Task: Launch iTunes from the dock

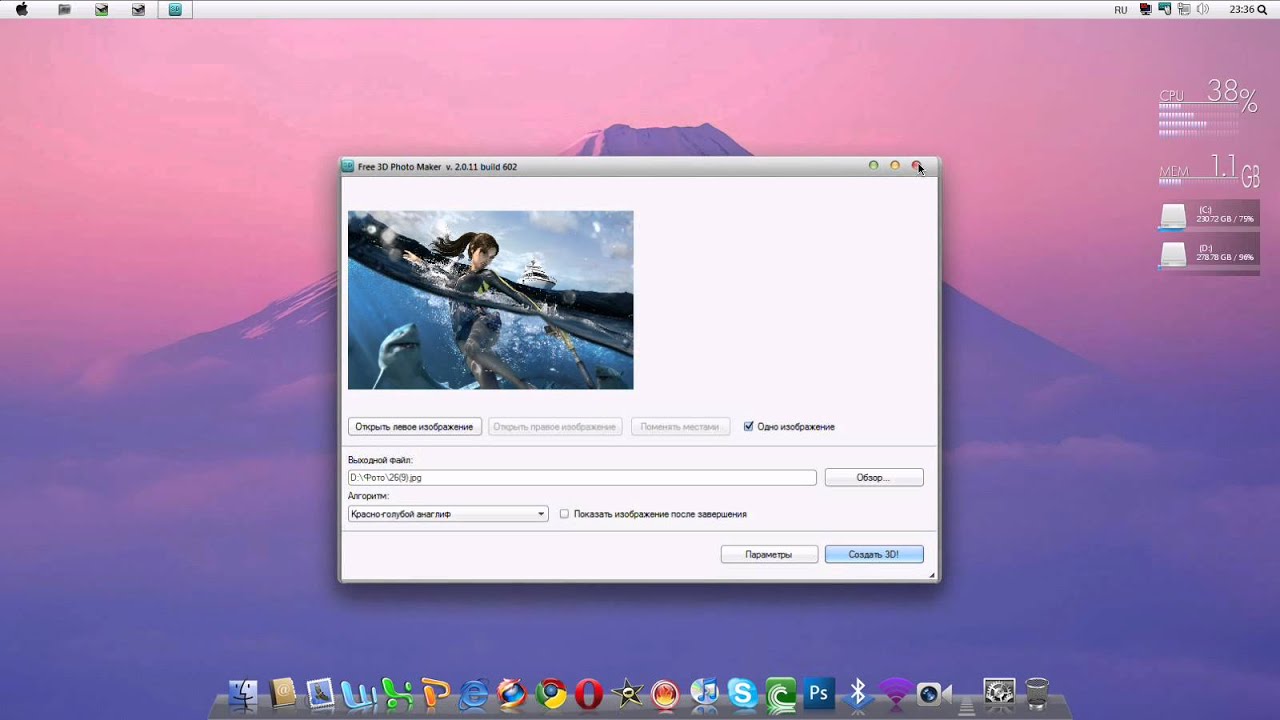Action: [704, 692]
